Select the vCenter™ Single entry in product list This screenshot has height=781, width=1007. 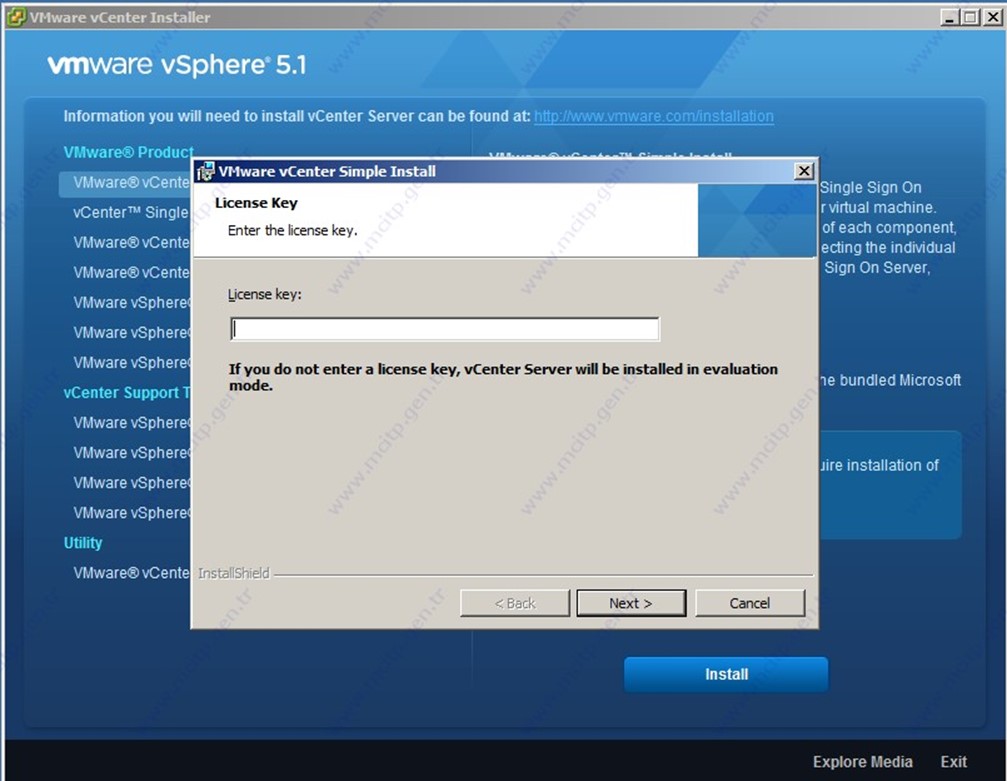tap(131, 213)
